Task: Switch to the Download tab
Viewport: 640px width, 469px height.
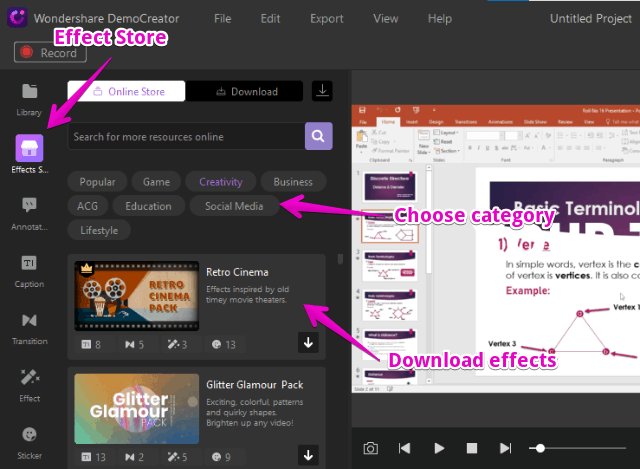Action: coord(244,91)
